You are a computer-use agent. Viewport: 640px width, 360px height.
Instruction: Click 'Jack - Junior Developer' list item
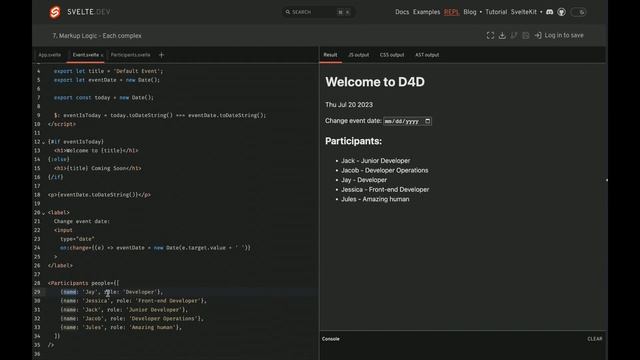[376, 161]
